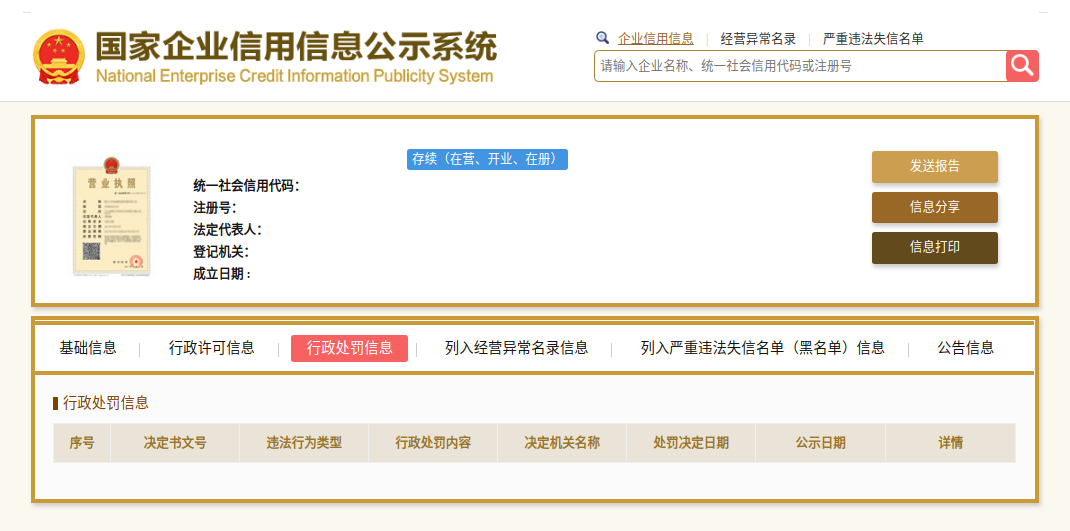Select the 经营异常名录 search category
The width and height of the screenshot is (1070, 531).
(x=758, y=39)
